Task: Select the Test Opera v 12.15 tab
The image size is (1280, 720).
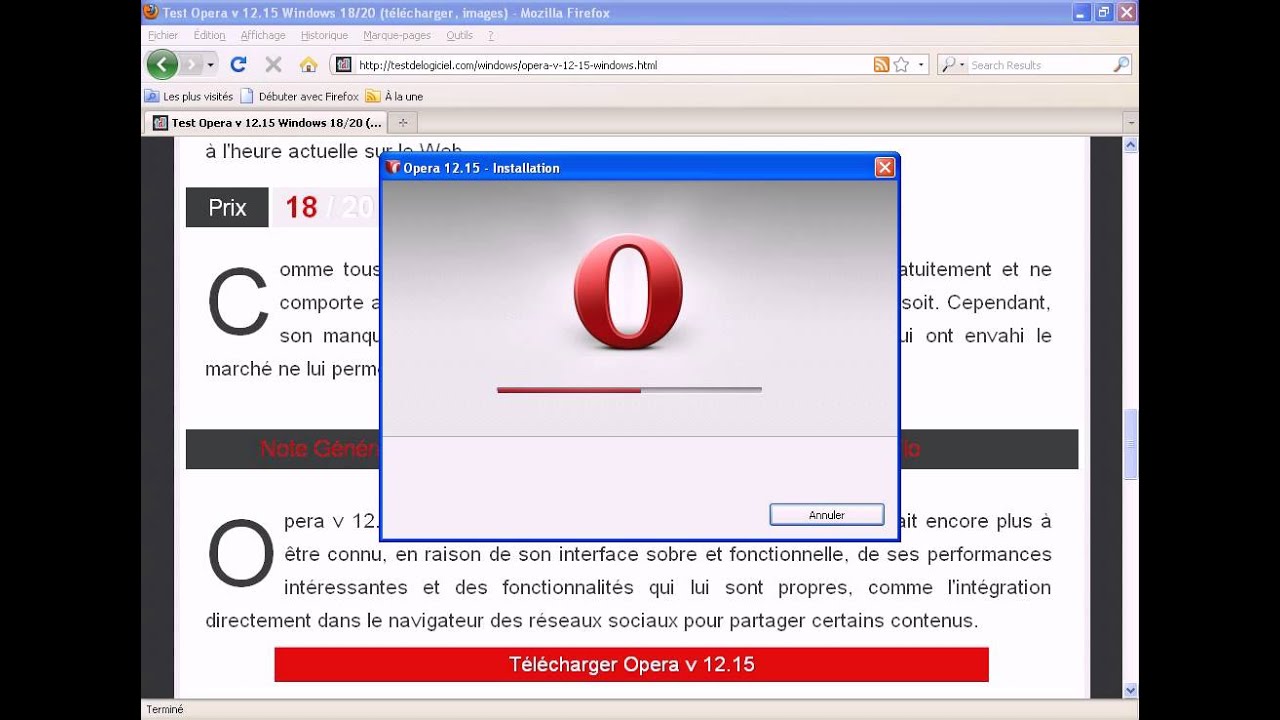Action: coord(266,123)
